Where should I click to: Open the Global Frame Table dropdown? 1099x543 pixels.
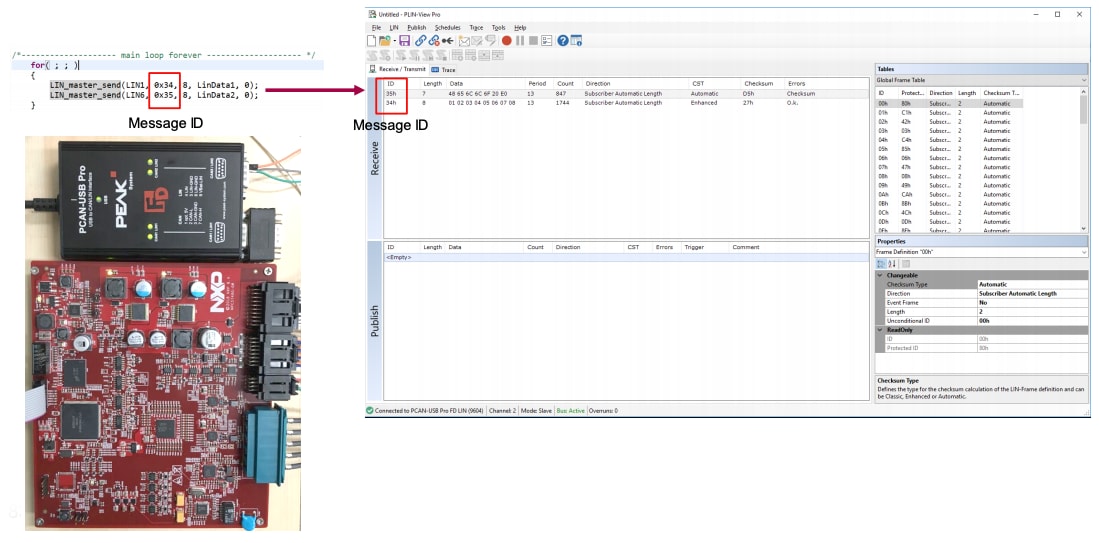click(1083, 80)
